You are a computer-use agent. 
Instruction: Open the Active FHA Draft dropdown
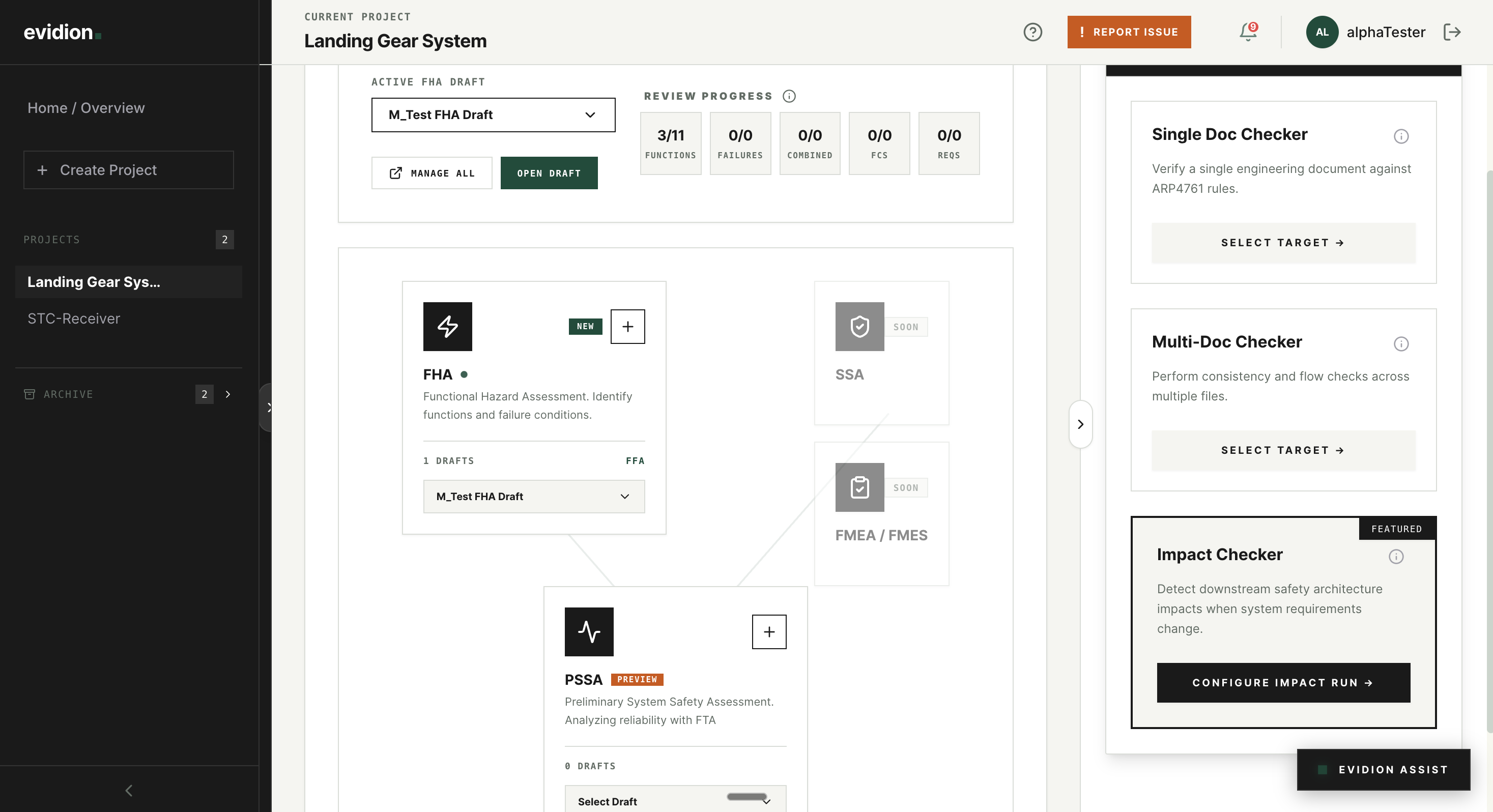click(x=493, y=115)
